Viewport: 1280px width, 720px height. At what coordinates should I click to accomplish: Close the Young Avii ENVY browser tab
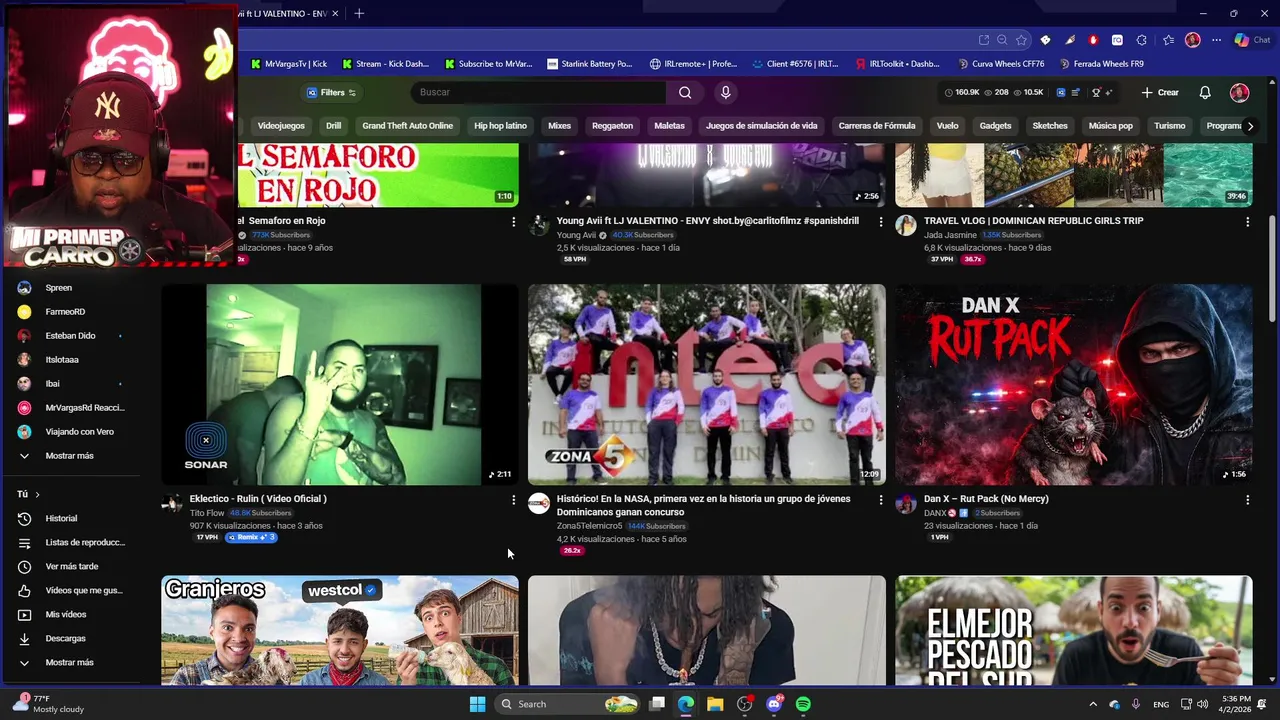336,13
